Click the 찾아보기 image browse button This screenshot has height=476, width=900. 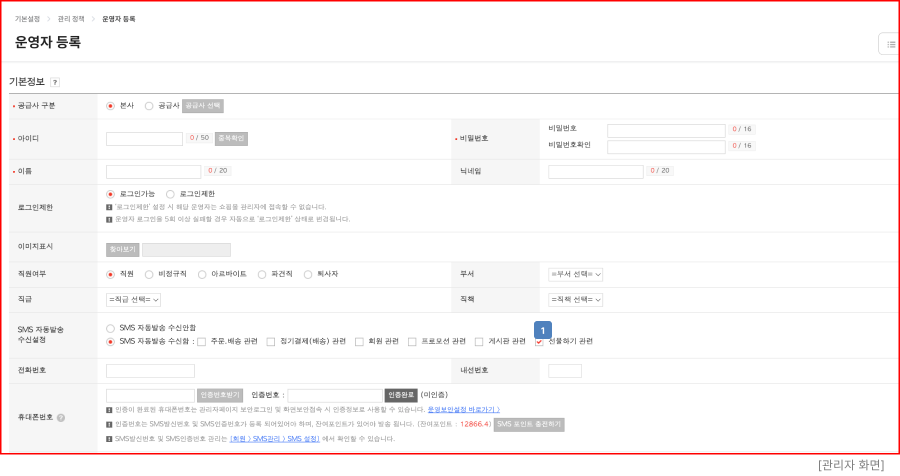(122, 250)
